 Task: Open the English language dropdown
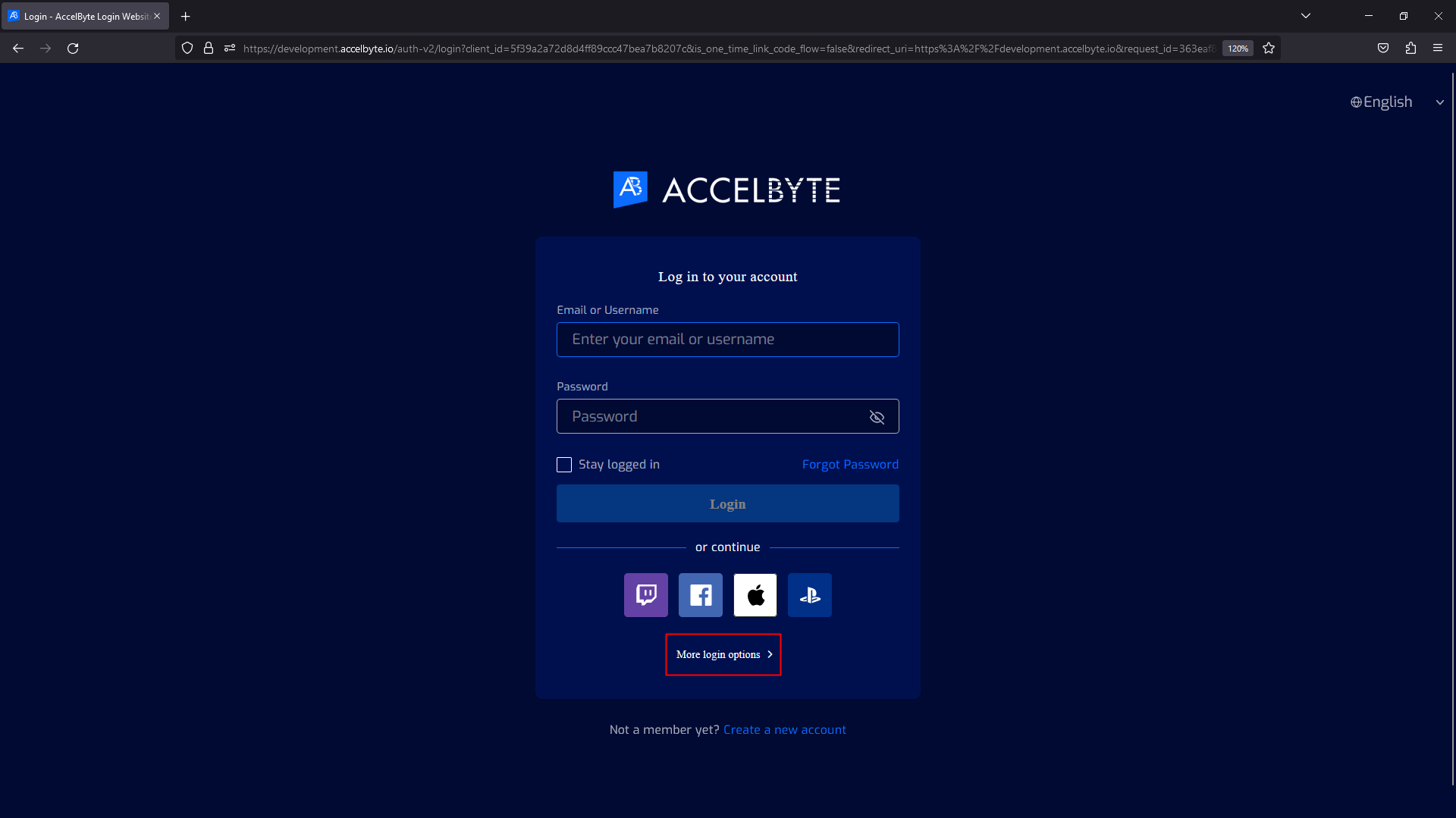(1398, 102)
